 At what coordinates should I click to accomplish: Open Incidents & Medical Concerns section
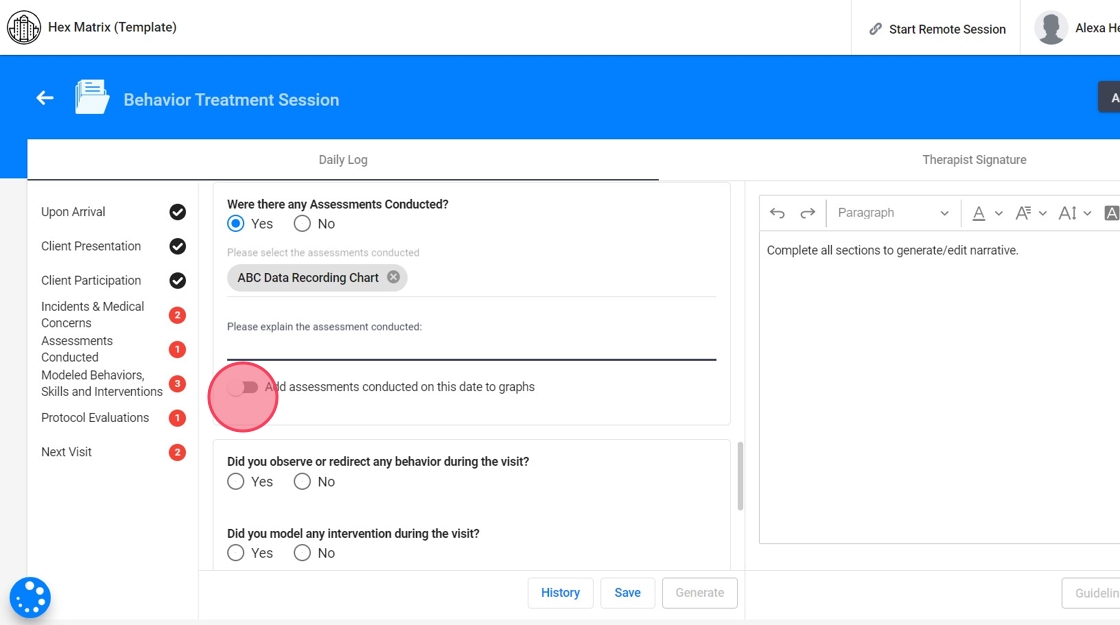pyautogui.click(x=93, y=314)
